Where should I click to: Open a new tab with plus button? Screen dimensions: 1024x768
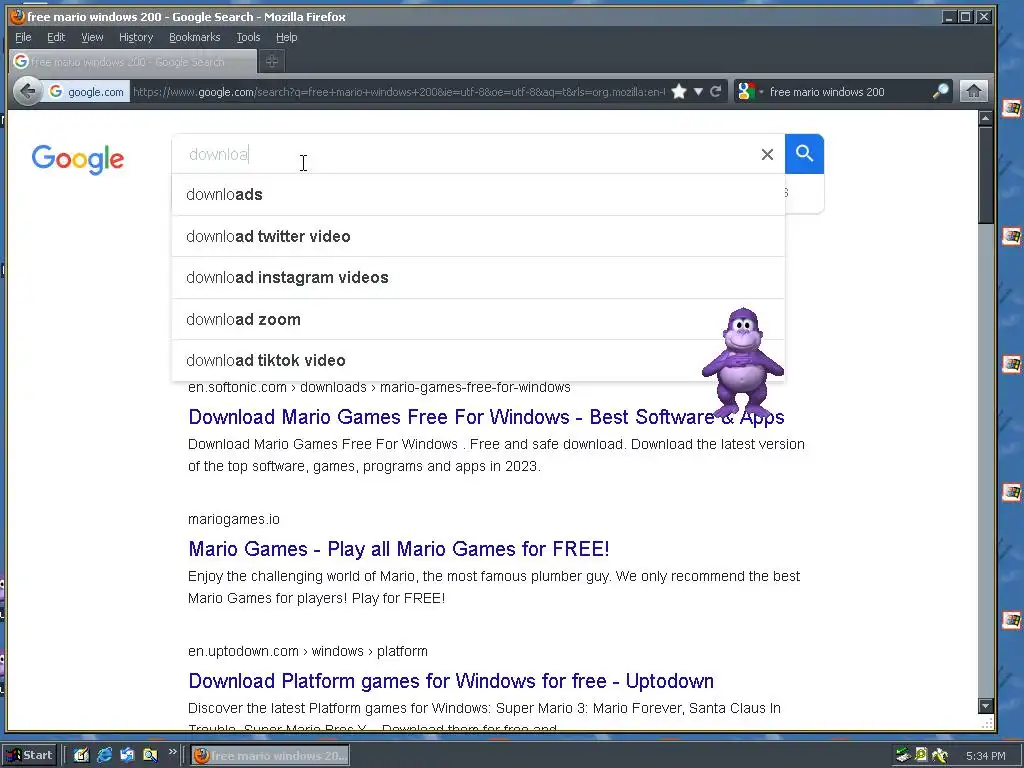pyautogui.click(x=272, y=61)
